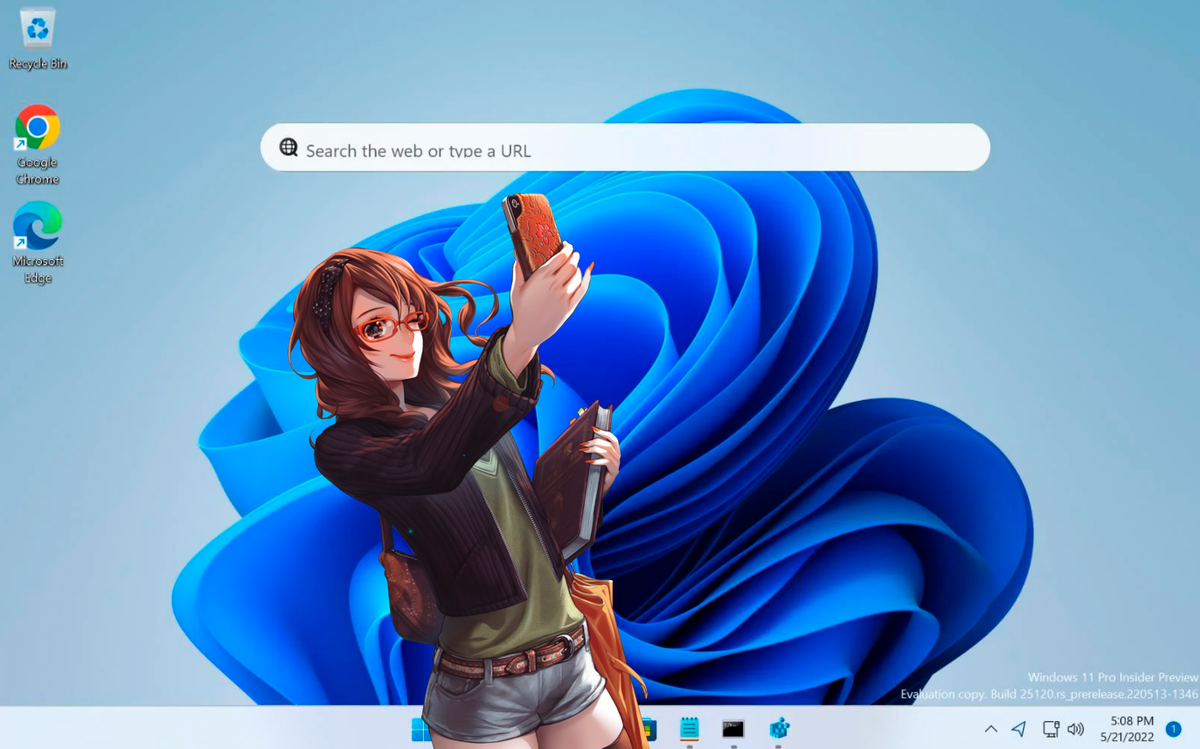Expand the hidden tray icons chevron
The image size is (1200, 749).
coord(991,729)
